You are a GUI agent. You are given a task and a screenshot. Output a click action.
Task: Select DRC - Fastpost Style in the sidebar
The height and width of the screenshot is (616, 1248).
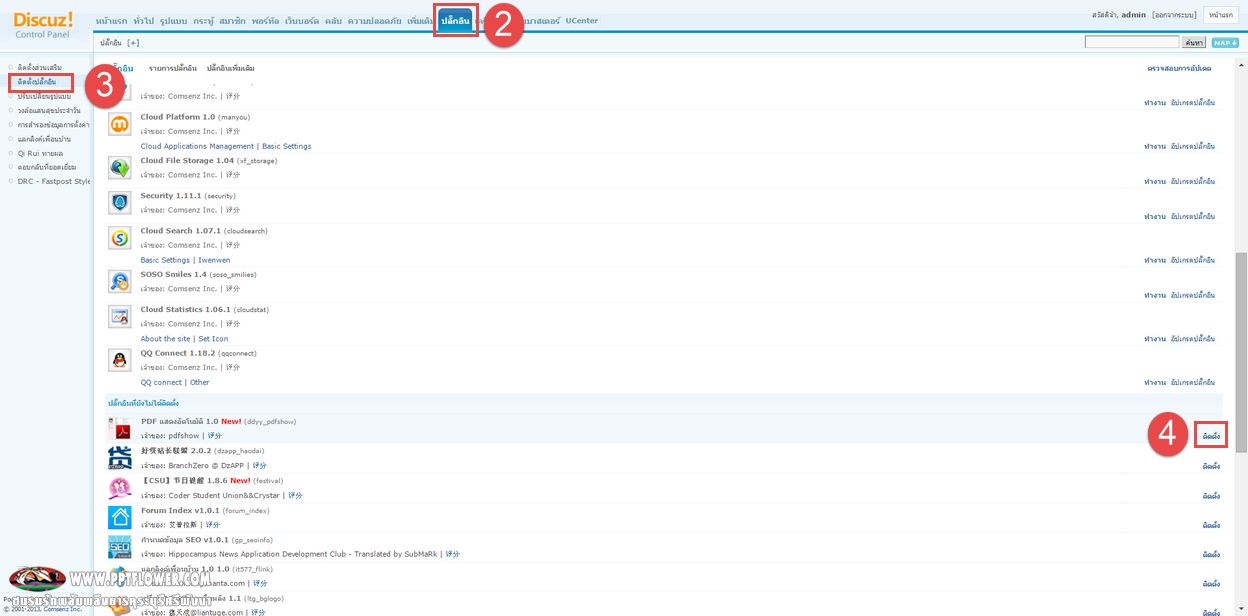pyautogui.click(x=54, y=181)
